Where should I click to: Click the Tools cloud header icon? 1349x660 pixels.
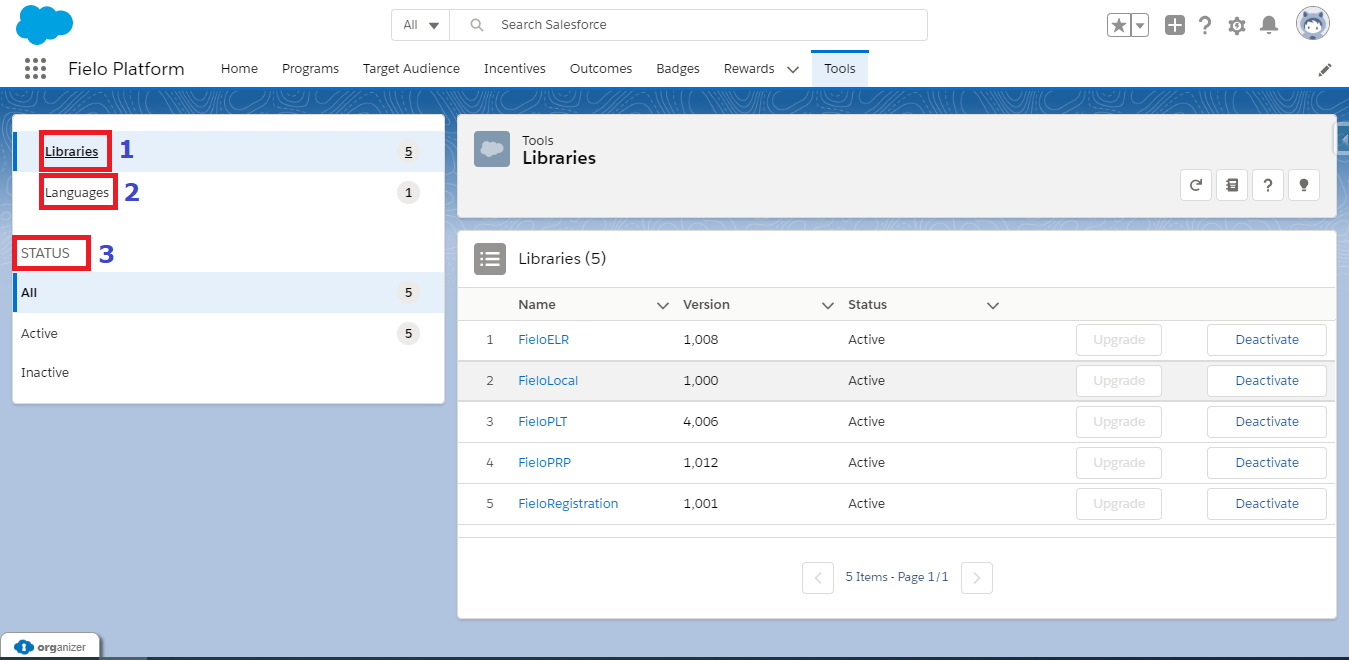492,149
